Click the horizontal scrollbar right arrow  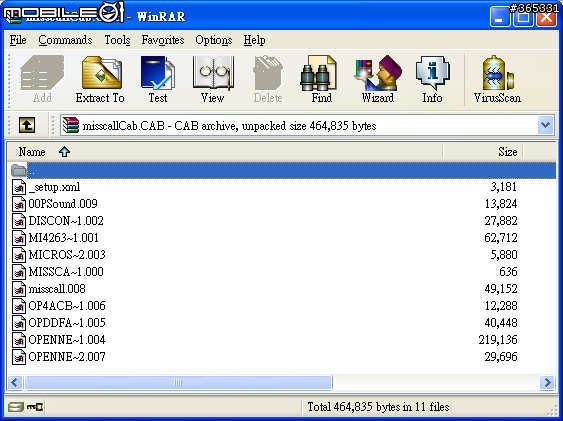coord(548,382)
